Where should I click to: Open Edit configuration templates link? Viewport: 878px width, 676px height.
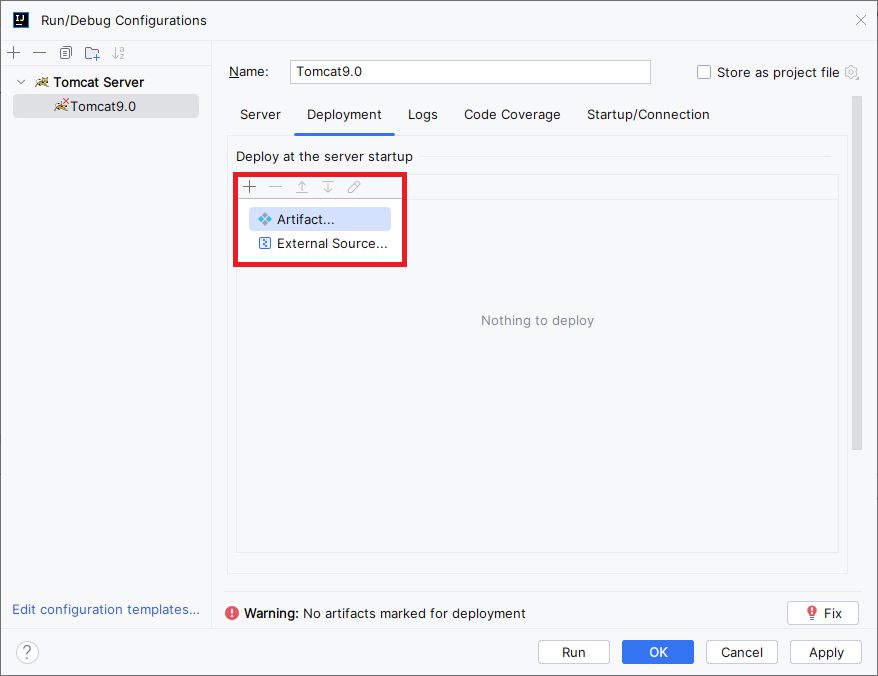[106, 609]
